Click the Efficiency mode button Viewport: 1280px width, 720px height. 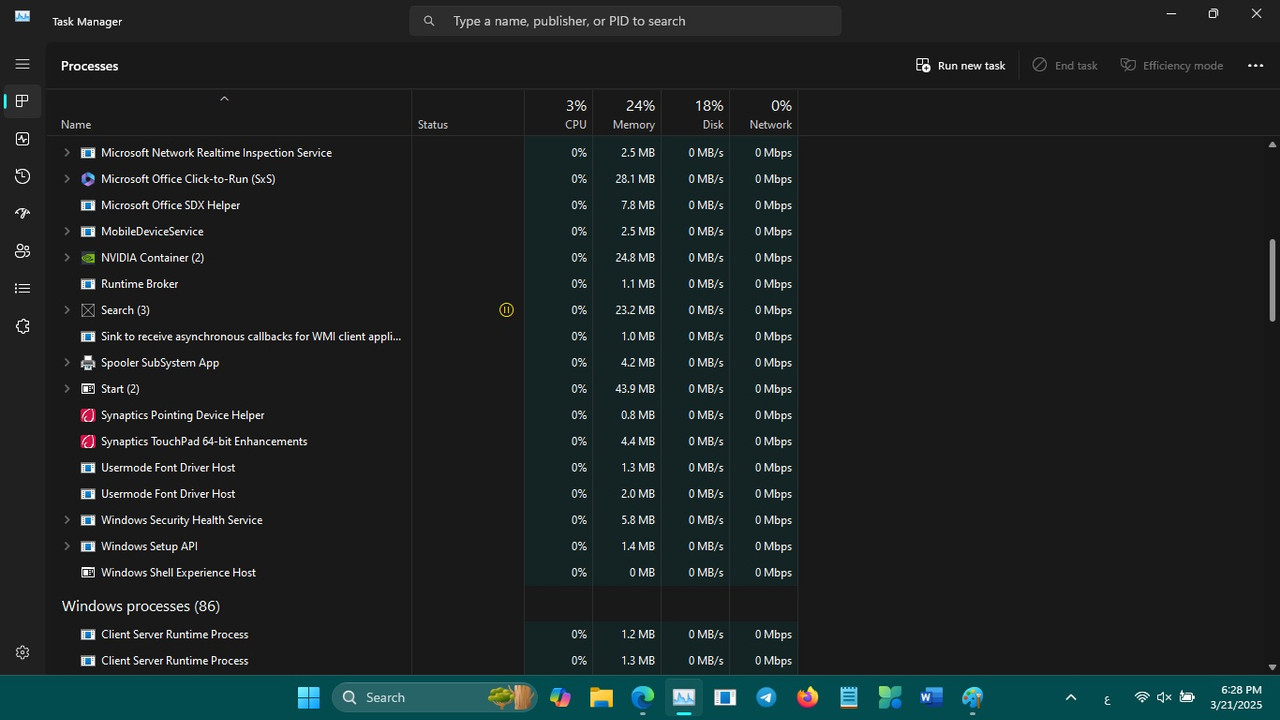pos(1172,65)
